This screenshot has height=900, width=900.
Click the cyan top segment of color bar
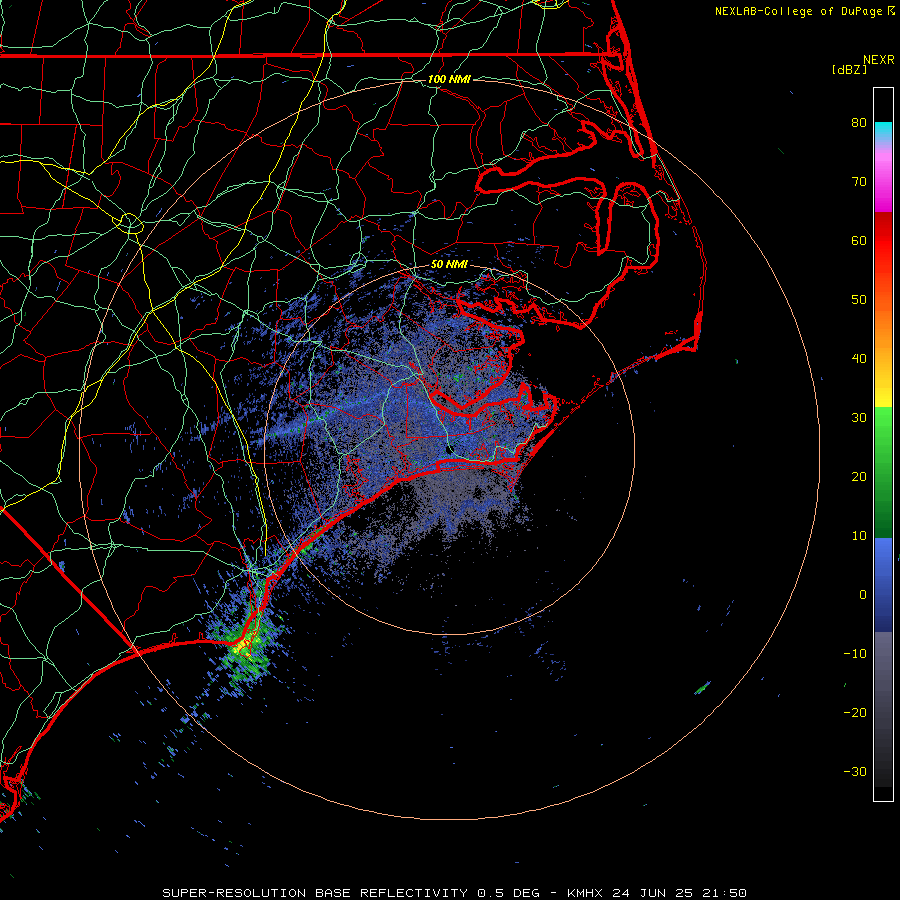(x=883, y=131)
